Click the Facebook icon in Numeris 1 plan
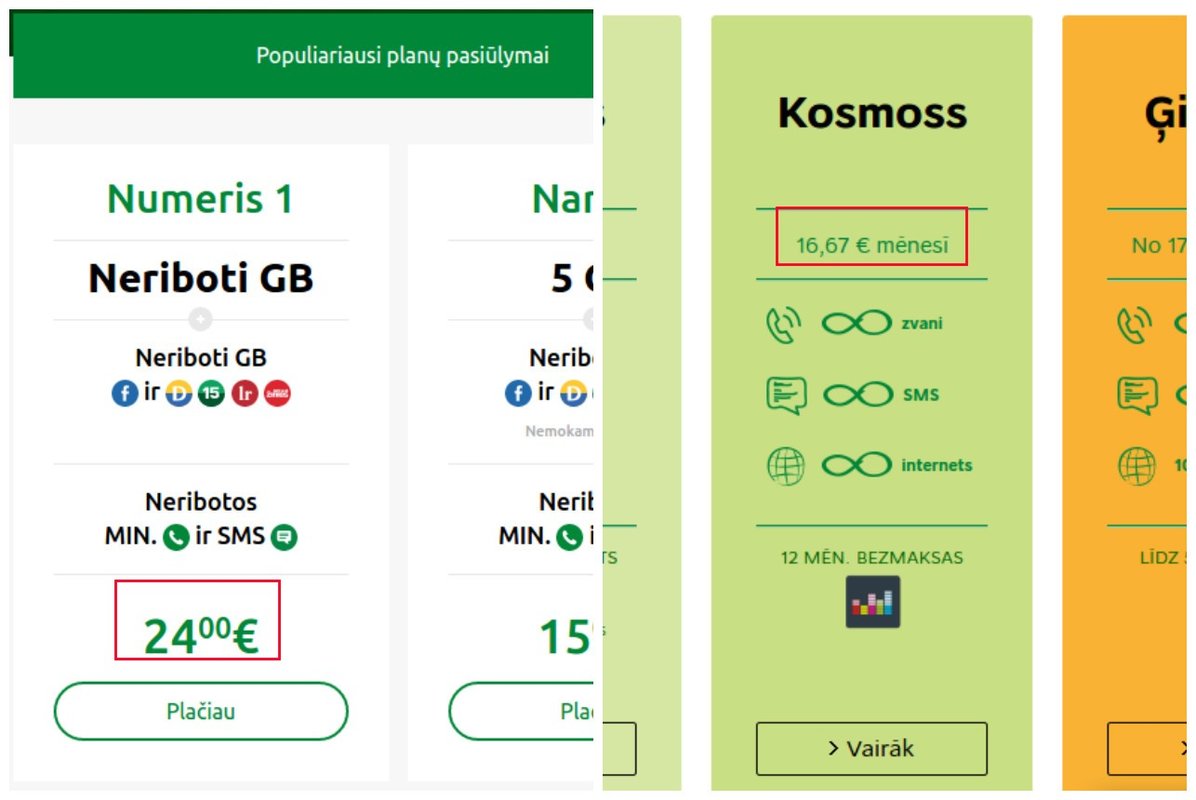1196x800 pixels. click(125, 394)
